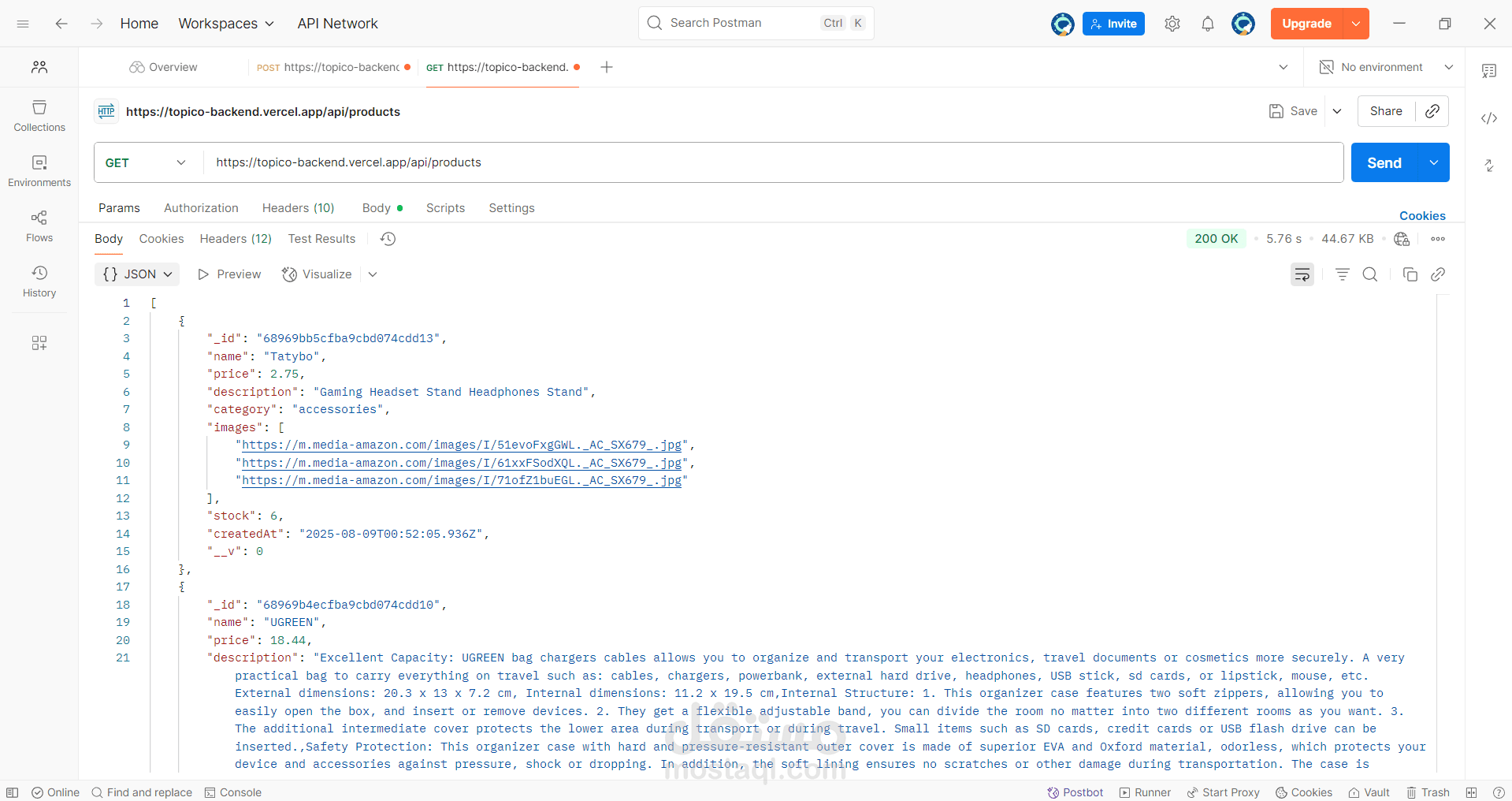Open the Save options arrow
The image size is (1512, 801).
coord(1337,111)
